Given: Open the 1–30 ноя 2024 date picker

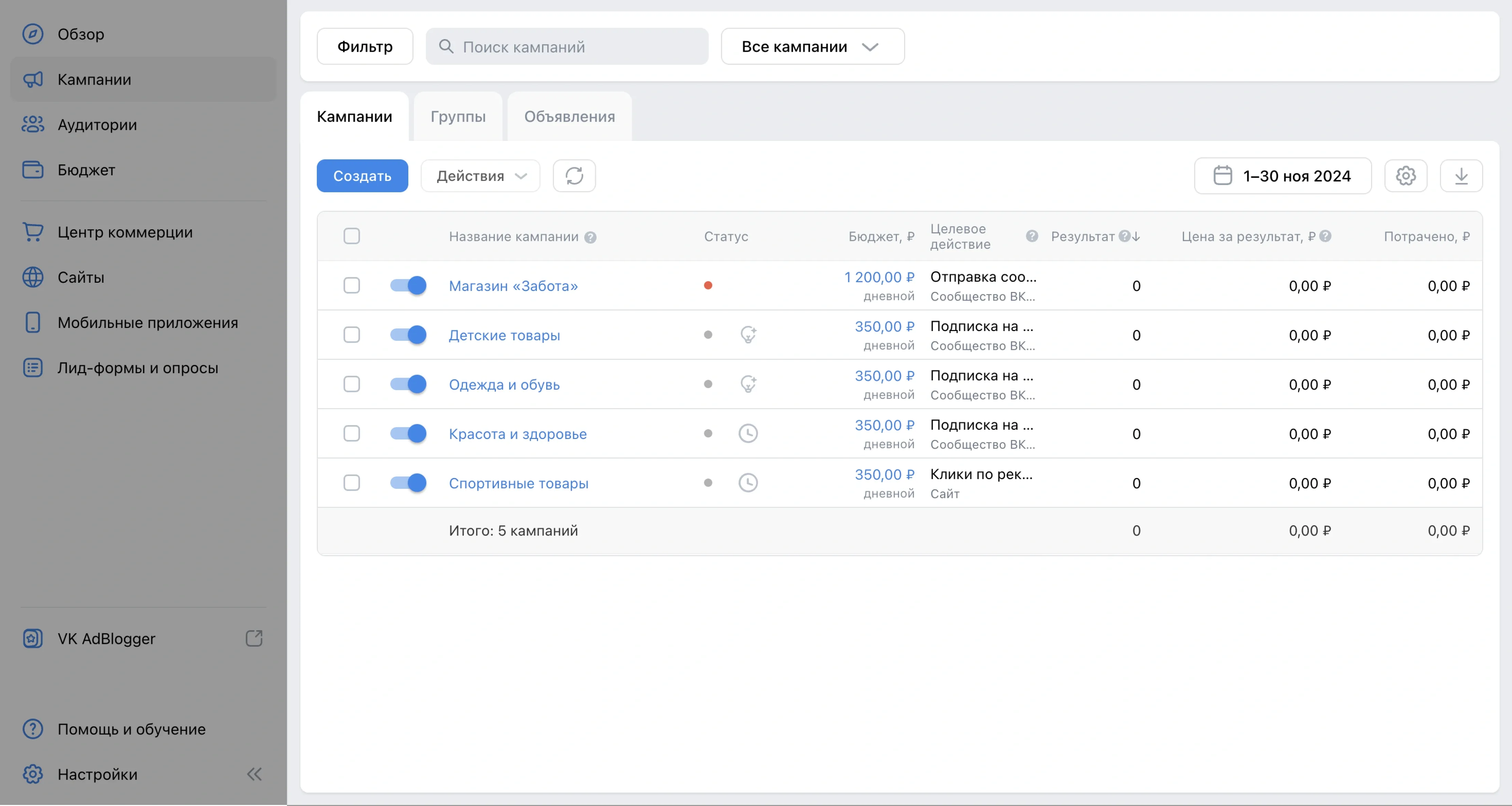Looking at the screenshot, I should tap(1283, 175).
